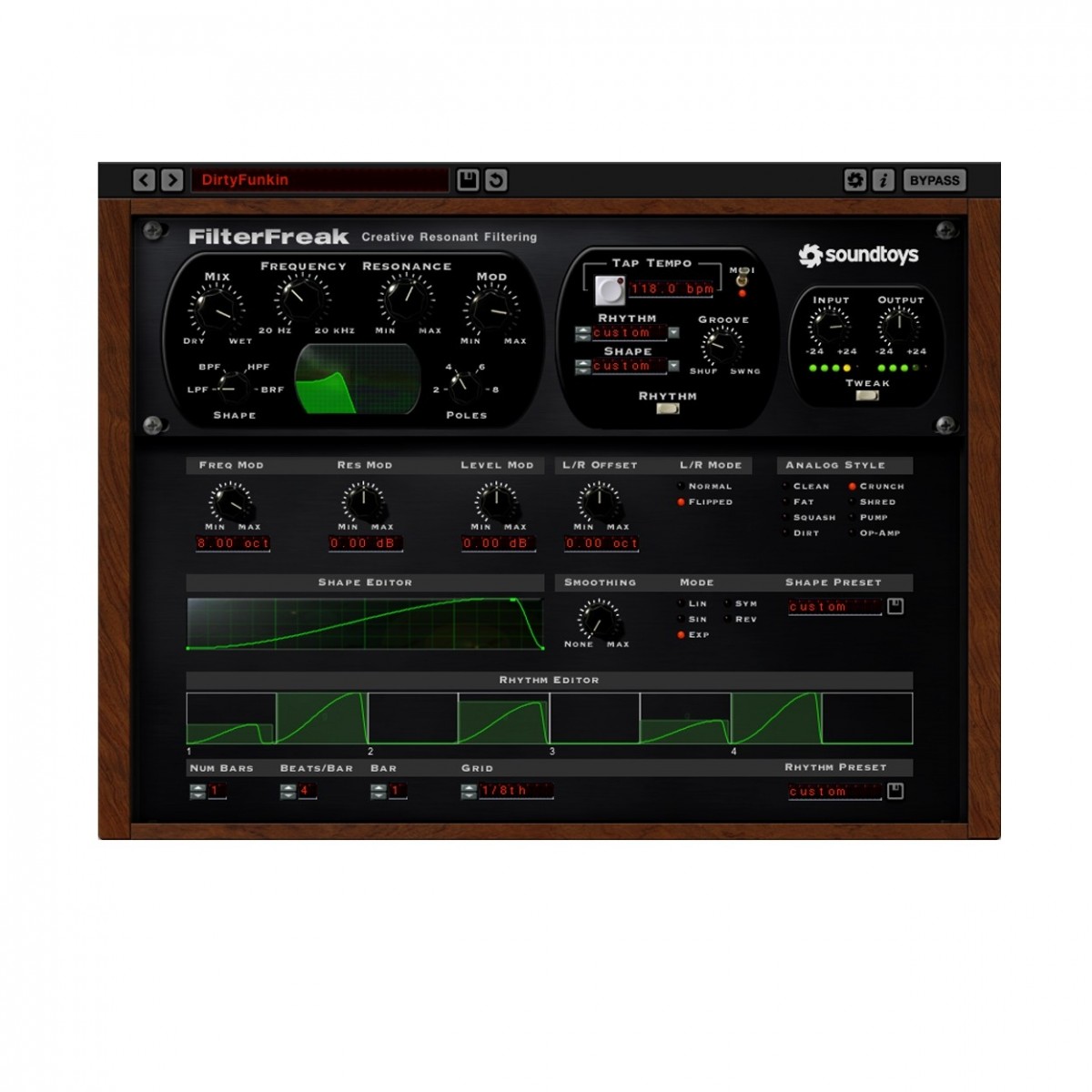1092x1092 pixels.
Task: Open settings with the gear icon
Action: (854, 180)
